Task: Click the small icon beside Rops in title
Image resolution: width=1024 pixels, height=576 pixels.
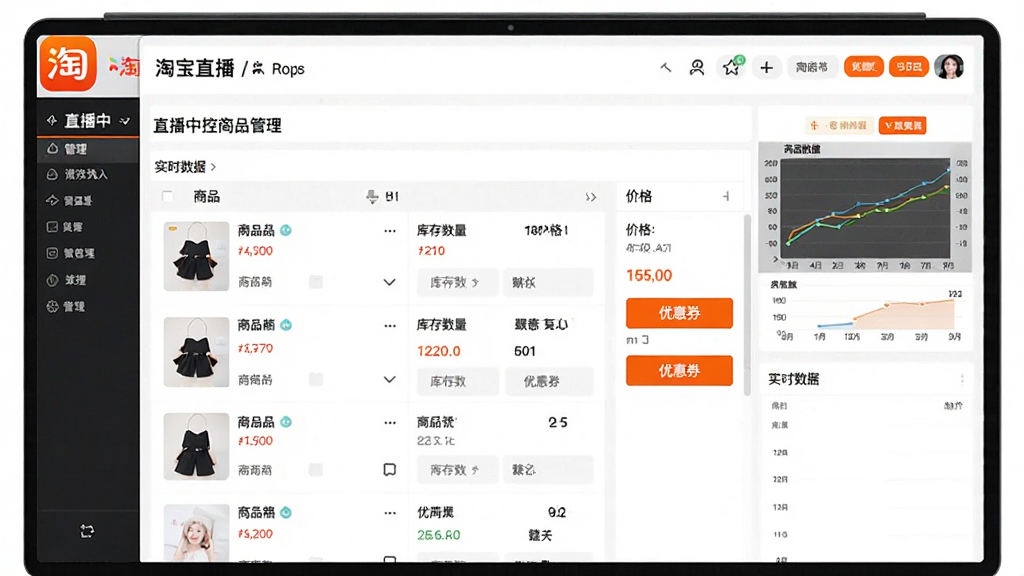Action: point(258,68)
